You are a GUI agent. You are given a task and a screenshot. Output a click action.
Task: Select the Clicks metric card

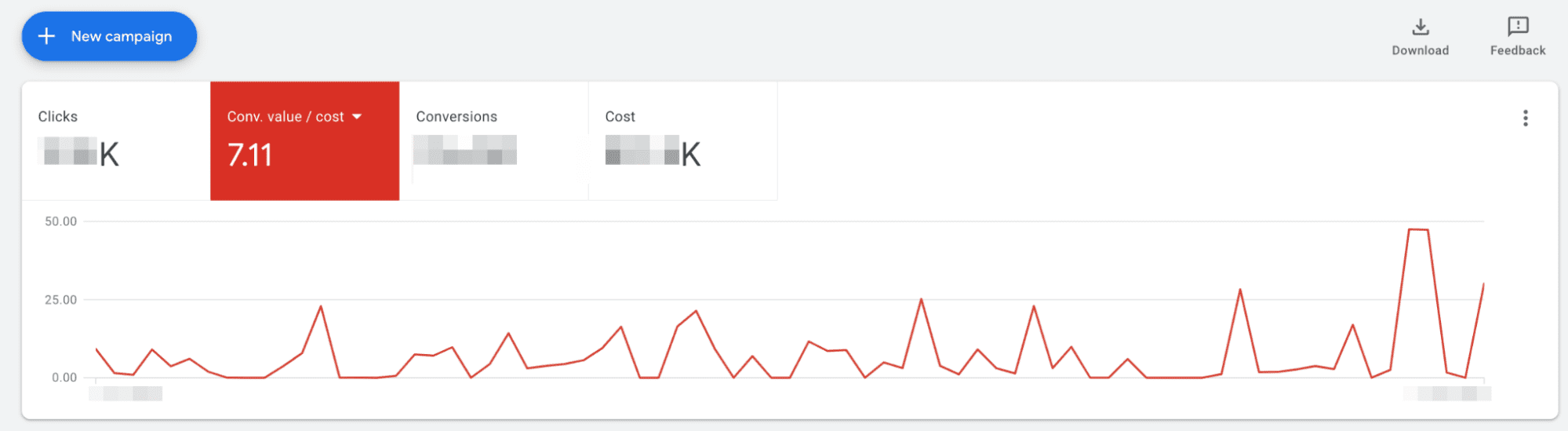pos(116,141)
